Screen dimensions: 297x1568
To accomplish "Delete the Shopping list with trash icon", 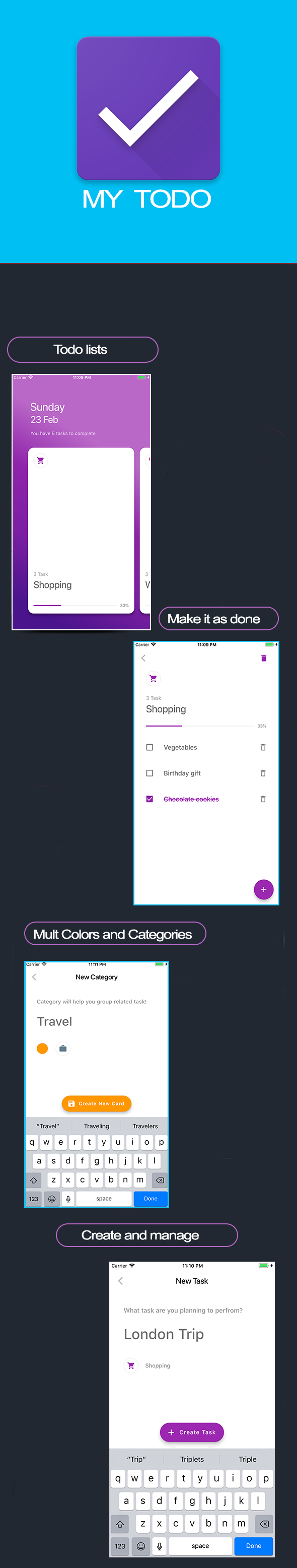I will (264, 658).
